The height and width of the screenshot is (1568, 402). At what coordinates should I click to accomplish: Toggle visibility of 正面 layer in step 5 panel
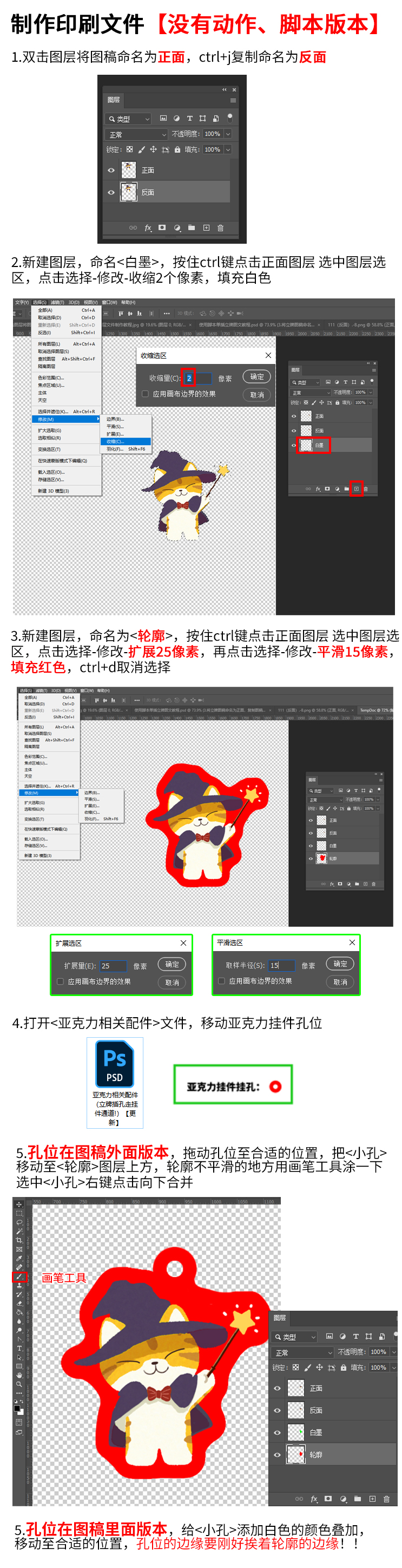pyautogui.click(x=278, y=1388)
